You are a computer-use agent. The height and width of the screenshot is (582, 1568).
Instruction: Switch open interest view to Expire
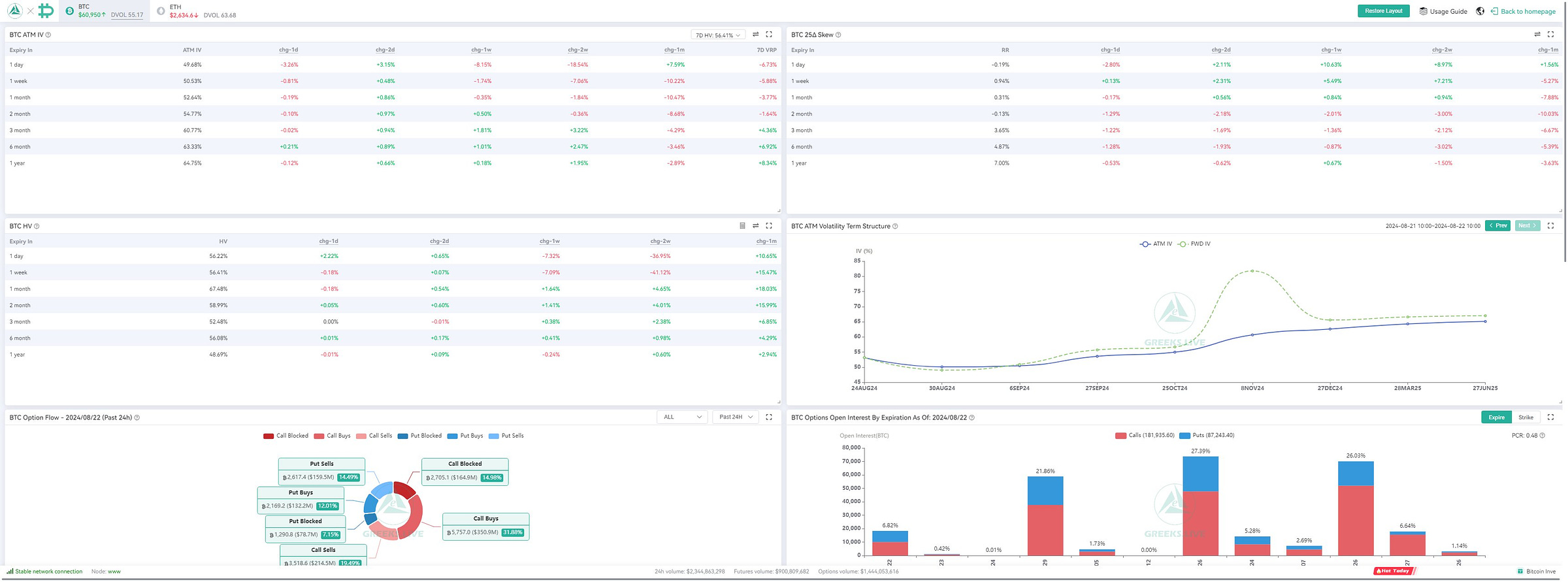click(x=1496, y=417)
